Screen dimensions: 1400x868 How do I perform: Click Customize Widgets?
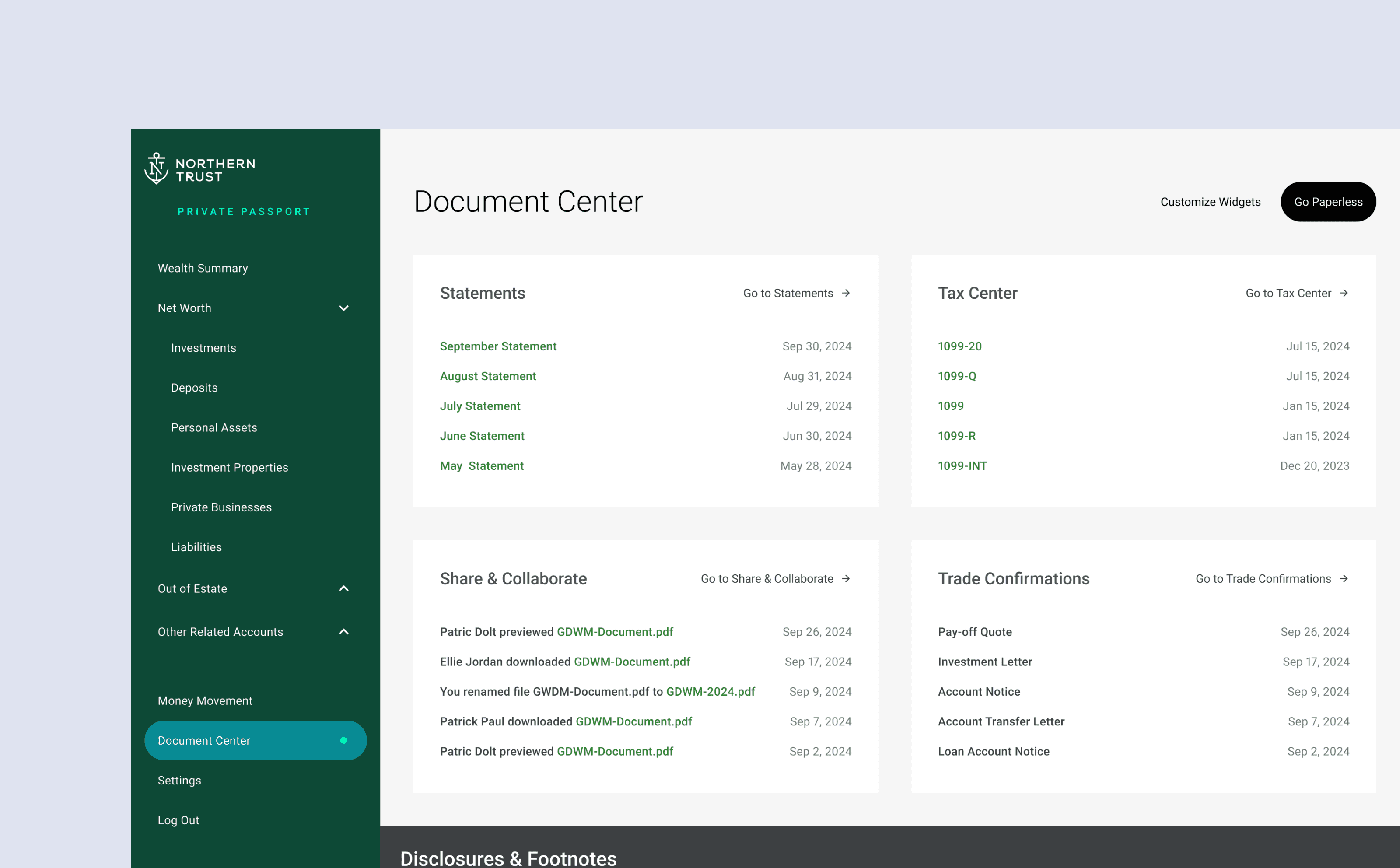(x=1210, y=202)
